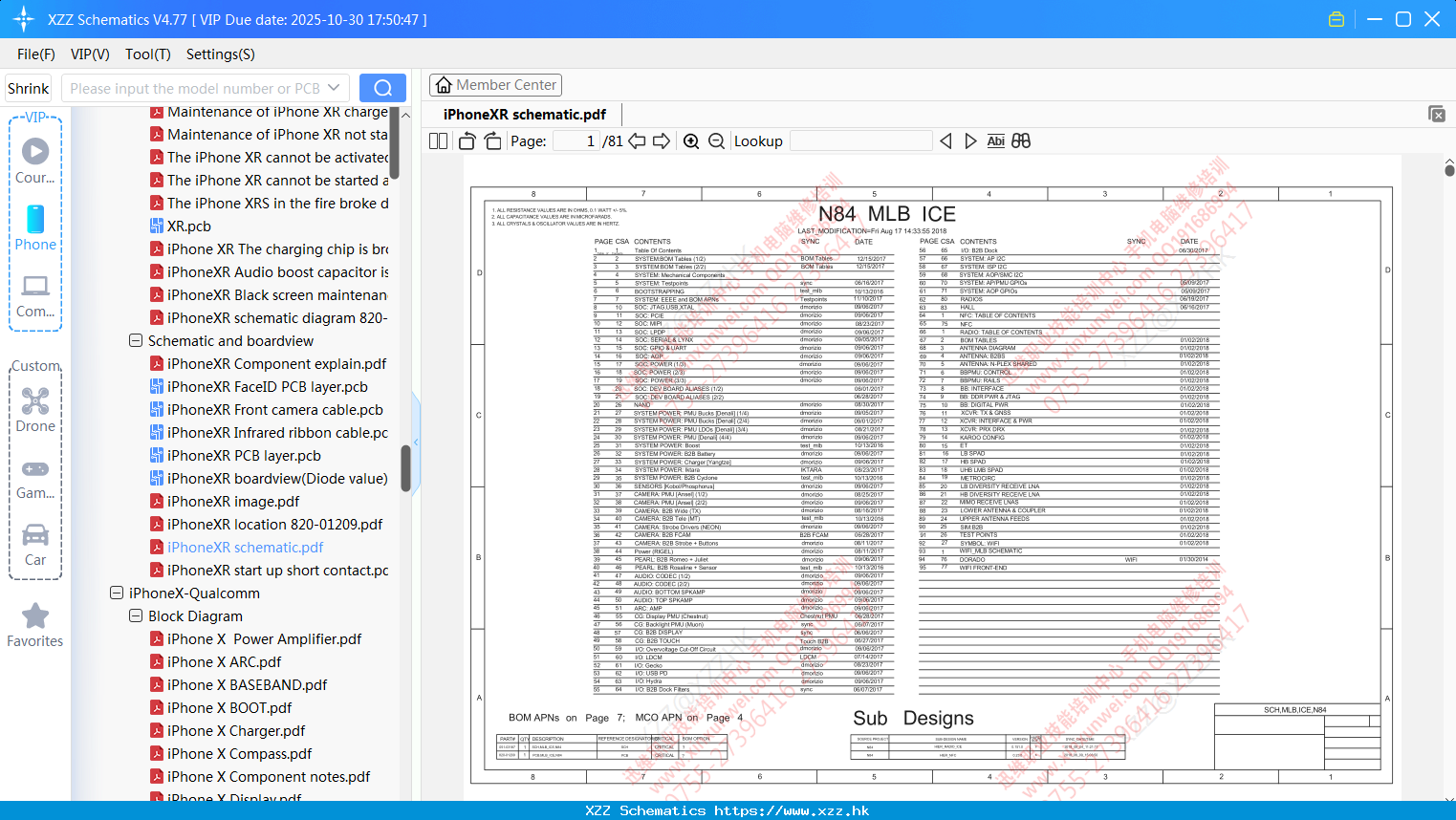Open the Settings(S) menu

coord(221,54)
